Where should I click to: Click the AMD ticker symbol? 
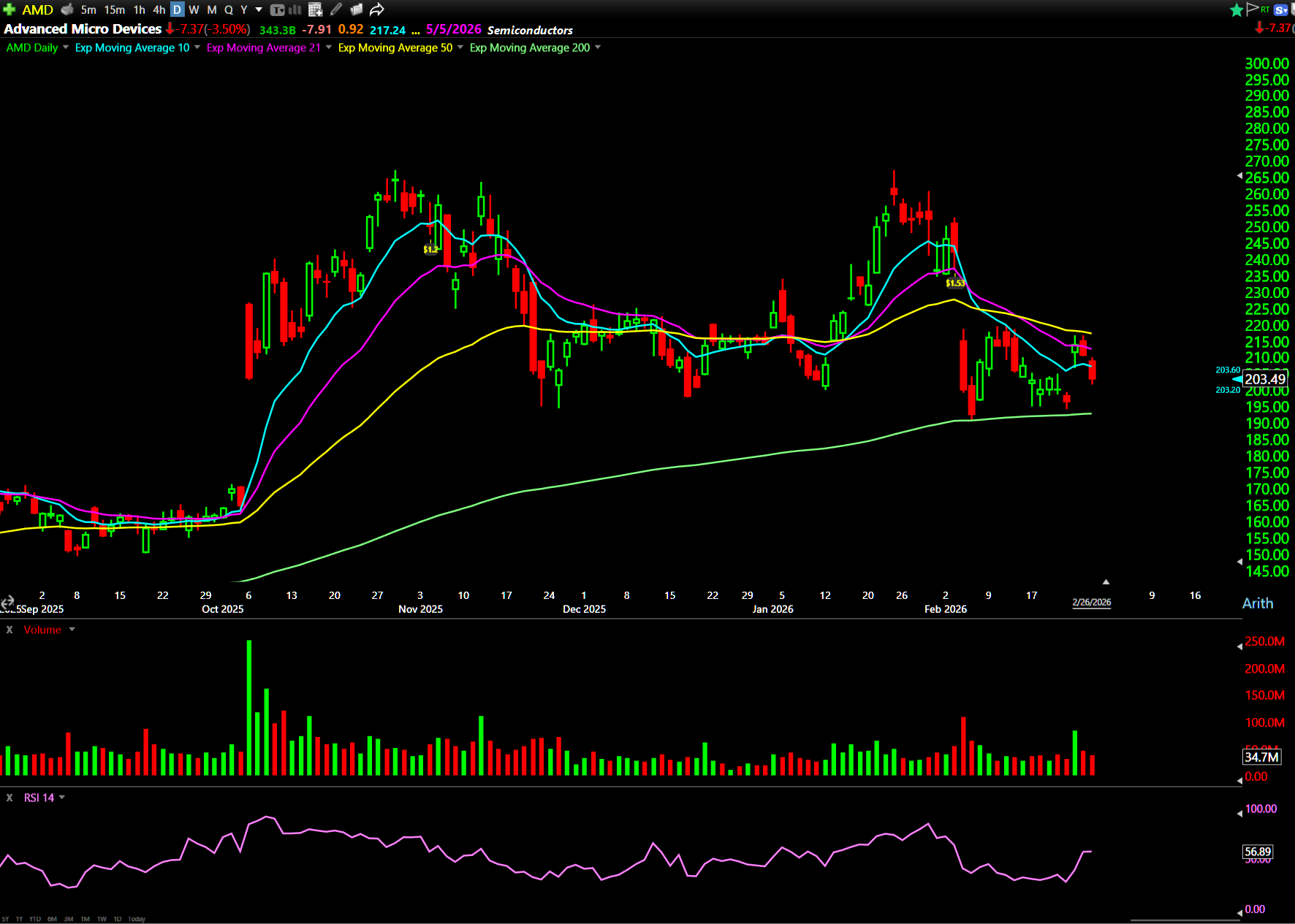tap(37, 9)
